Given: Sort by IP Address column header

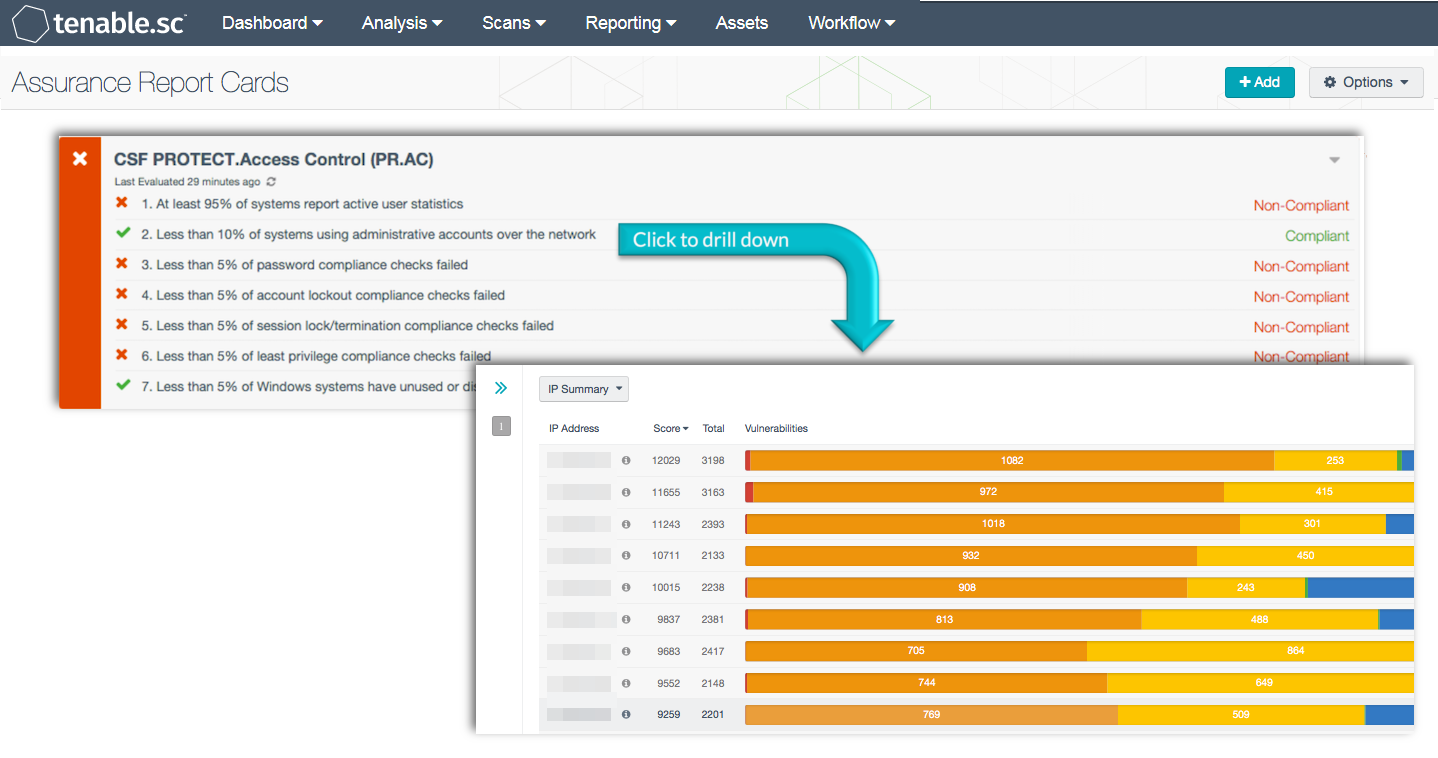Looking at the screenshot, I should point(574,428).
